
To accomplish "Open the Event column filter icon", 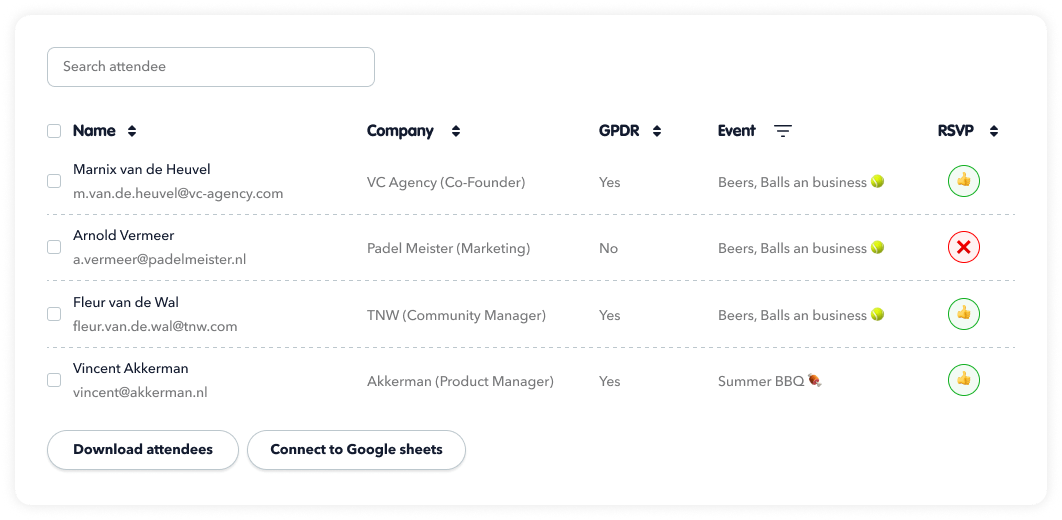I will (x=783, y=131).
